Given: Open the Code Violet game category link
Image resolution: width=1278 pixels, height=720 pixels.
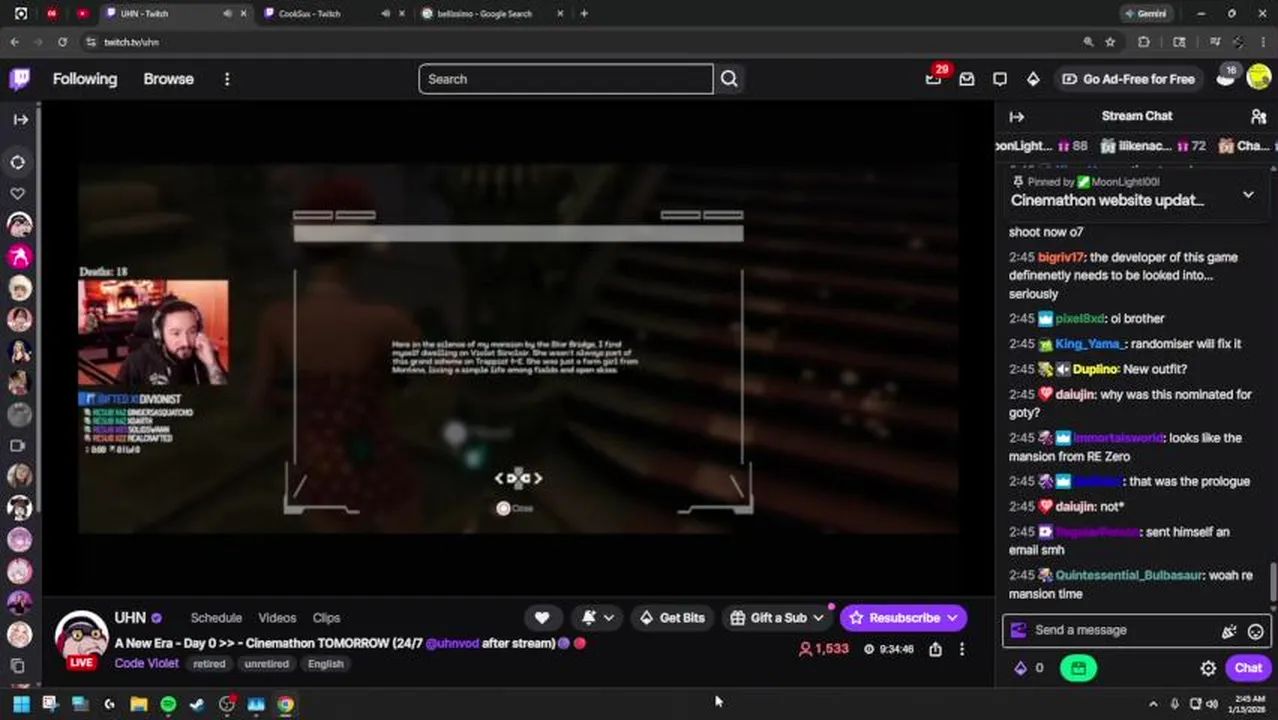Looking at the screenshot, I should coord(146,663).
